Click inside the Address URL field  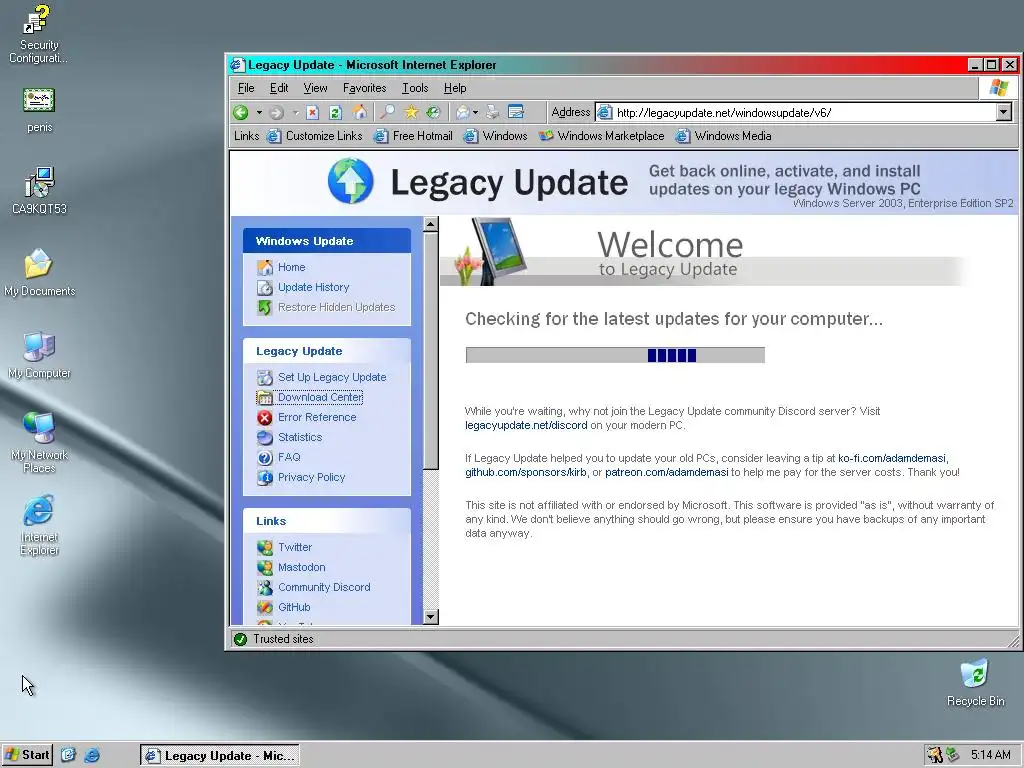805,112
